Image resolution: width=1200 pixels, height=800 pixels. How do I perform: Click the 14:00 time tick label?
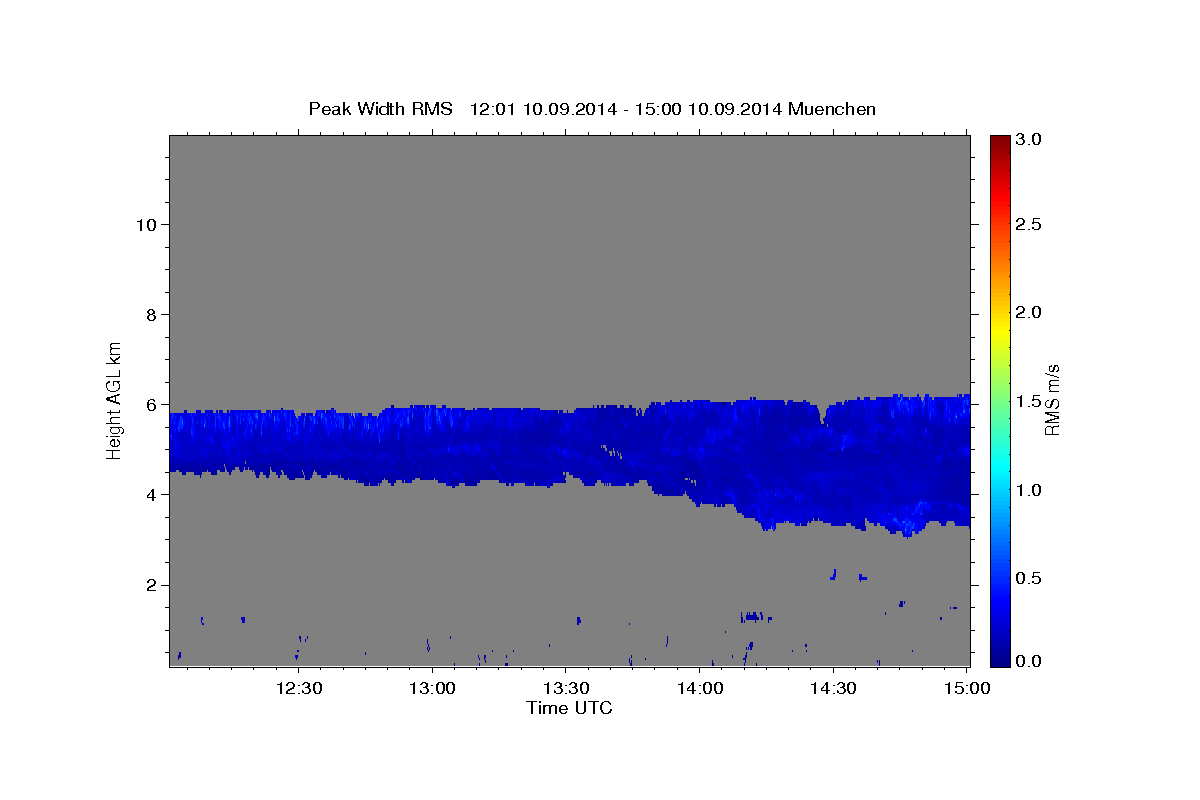click(699, 688)
